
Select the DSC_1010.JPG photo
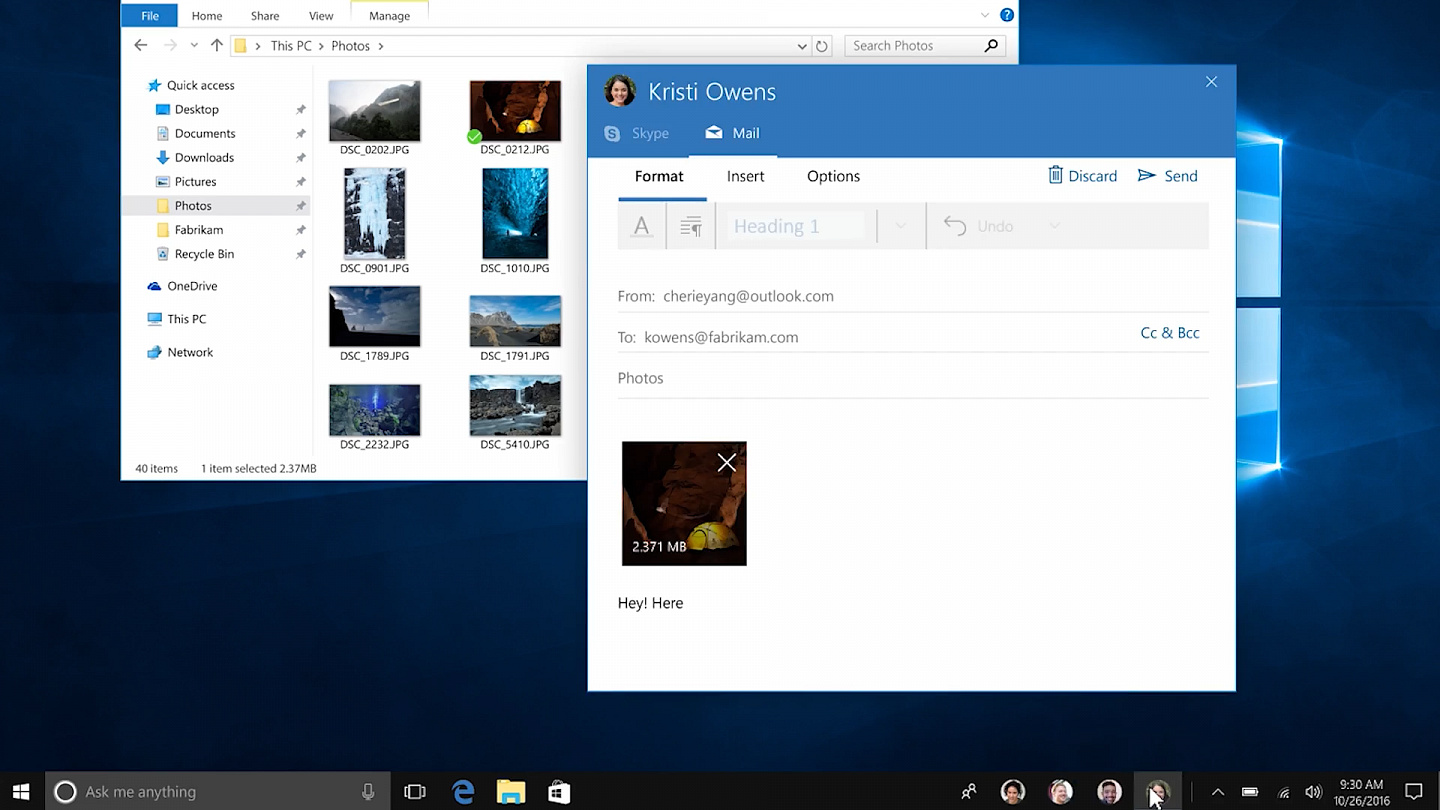coord(514,214)
